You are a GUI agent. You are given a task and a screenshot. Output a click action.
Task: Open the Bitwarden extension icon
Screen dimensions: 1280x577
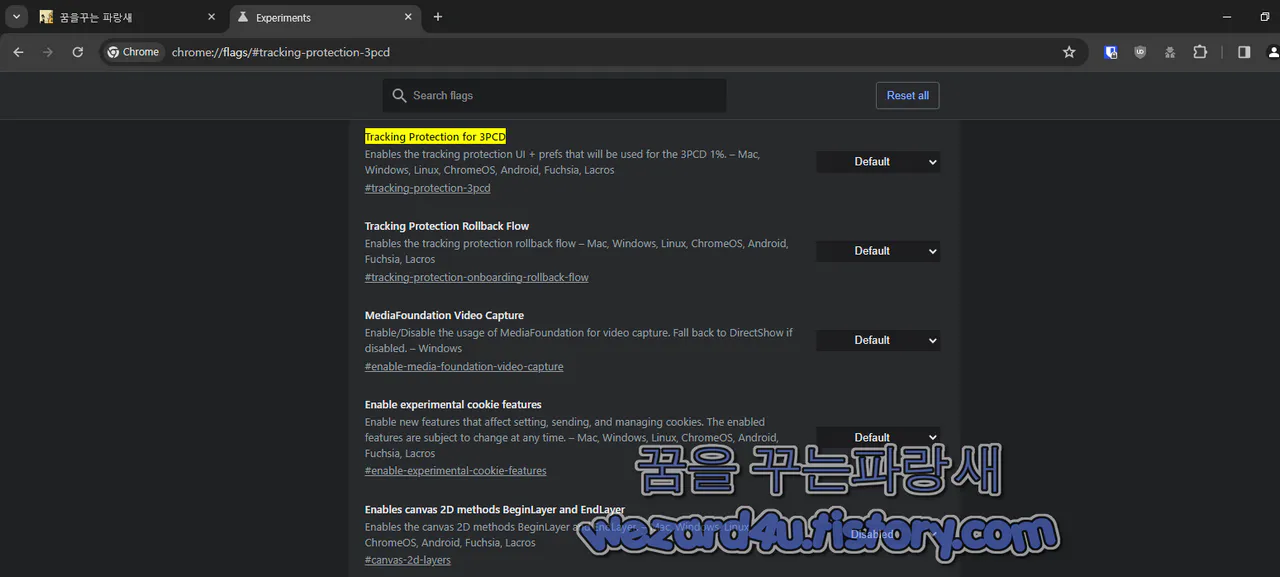[x=1111, y=52]
